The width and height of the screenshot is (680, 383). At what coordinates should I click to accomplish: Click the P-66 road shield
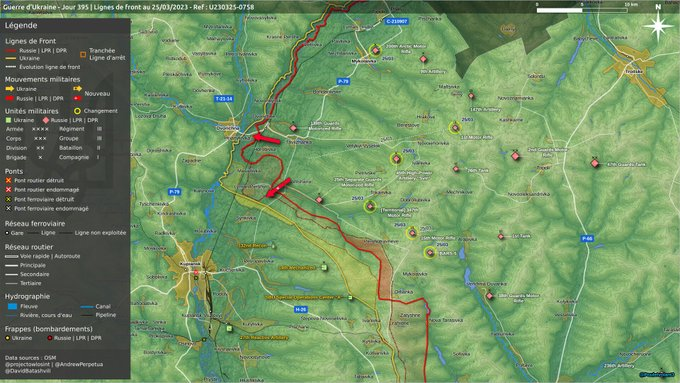[x=587, y=239]
